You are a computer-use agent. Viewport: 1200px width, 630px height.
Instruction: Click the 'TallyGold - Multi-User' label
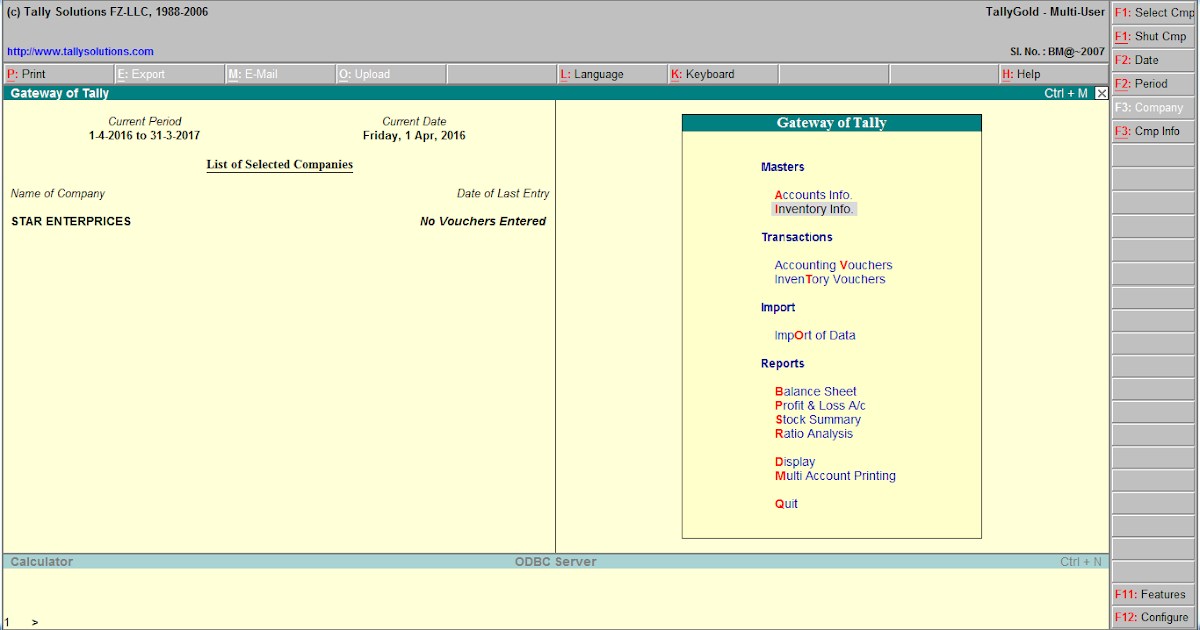click(1045, 12)
